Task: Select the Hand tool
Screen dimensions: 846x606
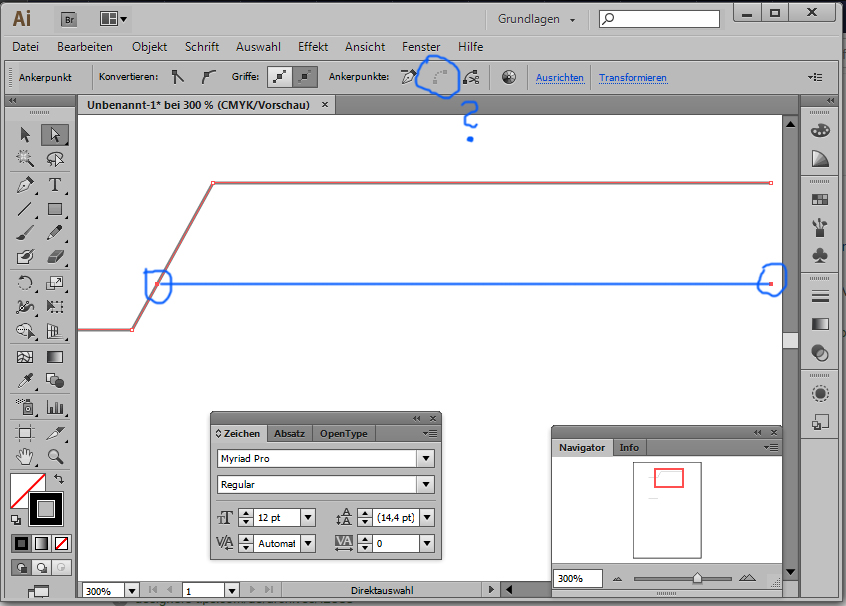Action: tap(25, 456)
